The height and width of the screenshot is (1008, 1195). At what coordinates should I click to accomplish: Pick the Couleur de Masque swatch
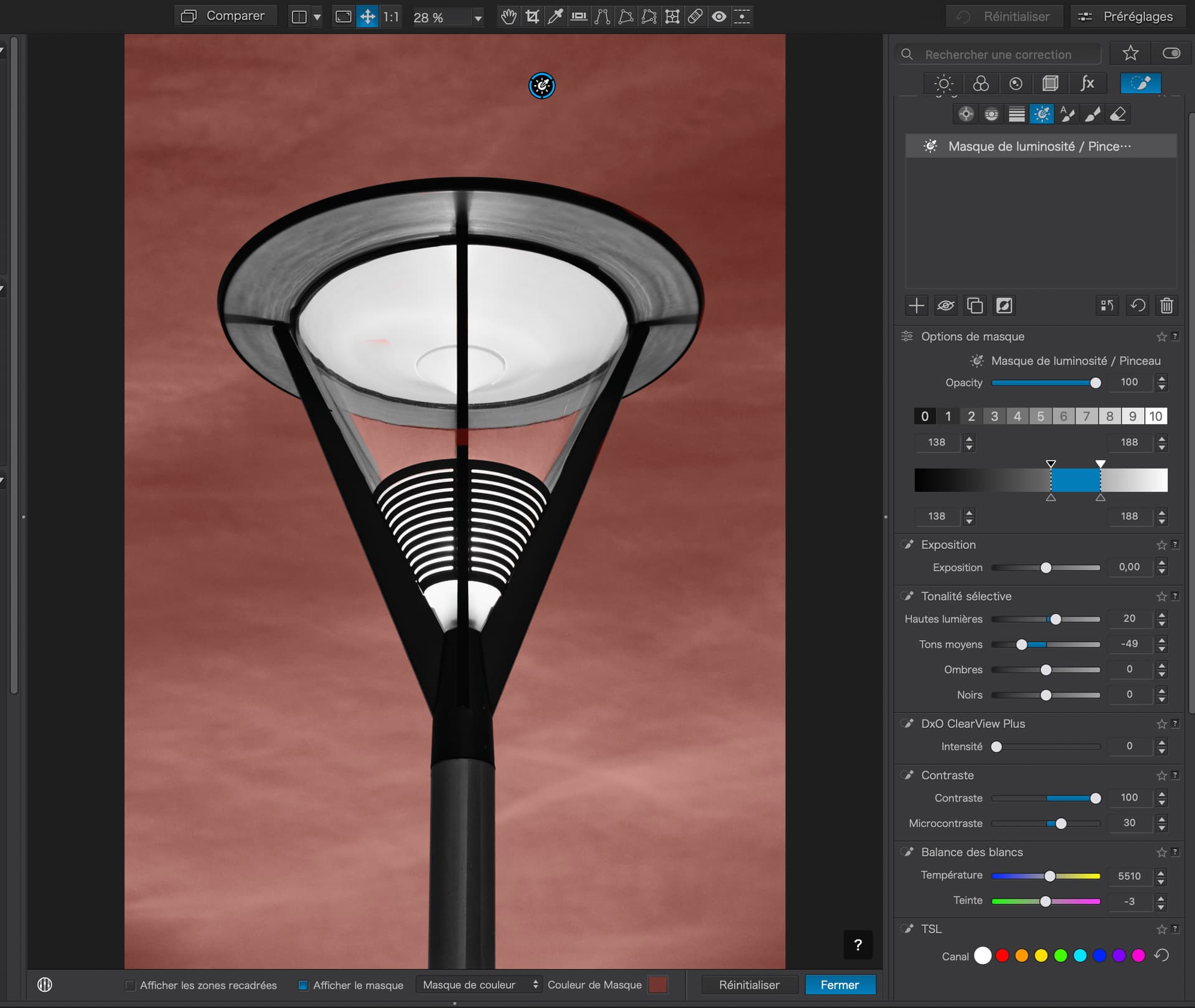657,985
